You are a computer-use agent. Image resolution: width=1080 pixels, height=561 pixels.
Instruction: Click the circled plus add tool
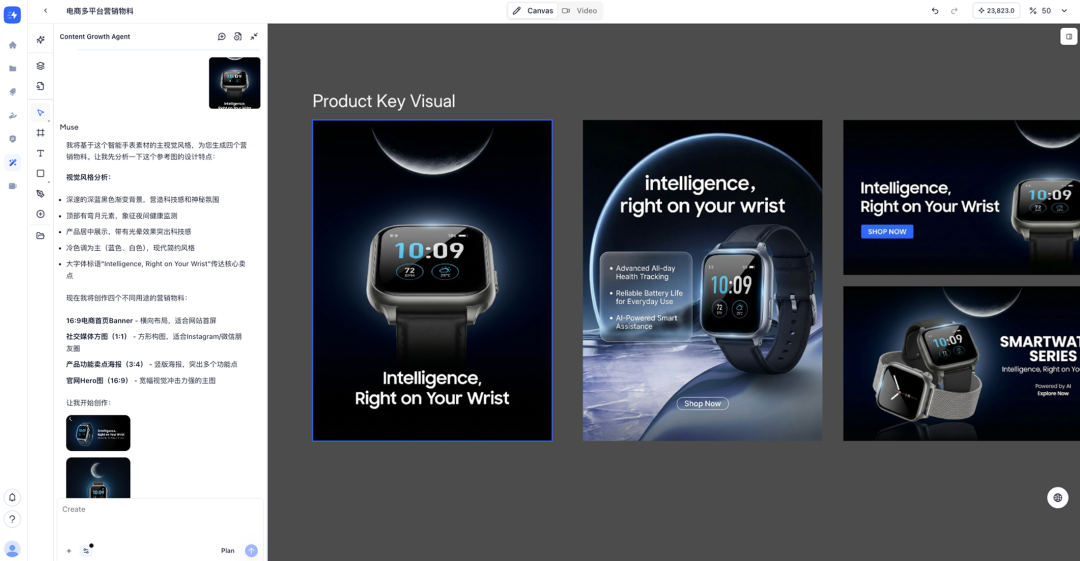(x=41, y=214)
